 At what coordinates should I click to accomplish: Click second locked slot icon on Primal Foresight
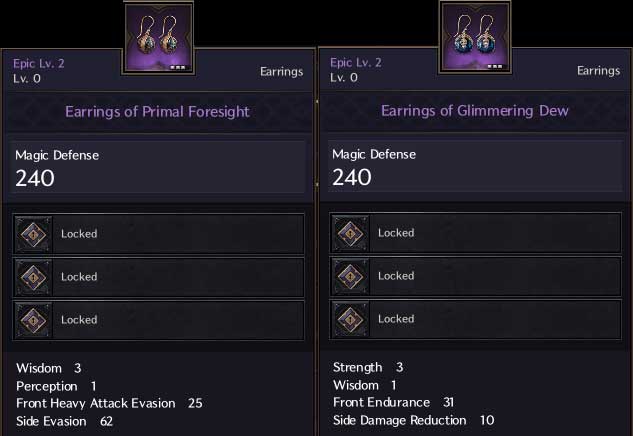click(x=35, y=277)
